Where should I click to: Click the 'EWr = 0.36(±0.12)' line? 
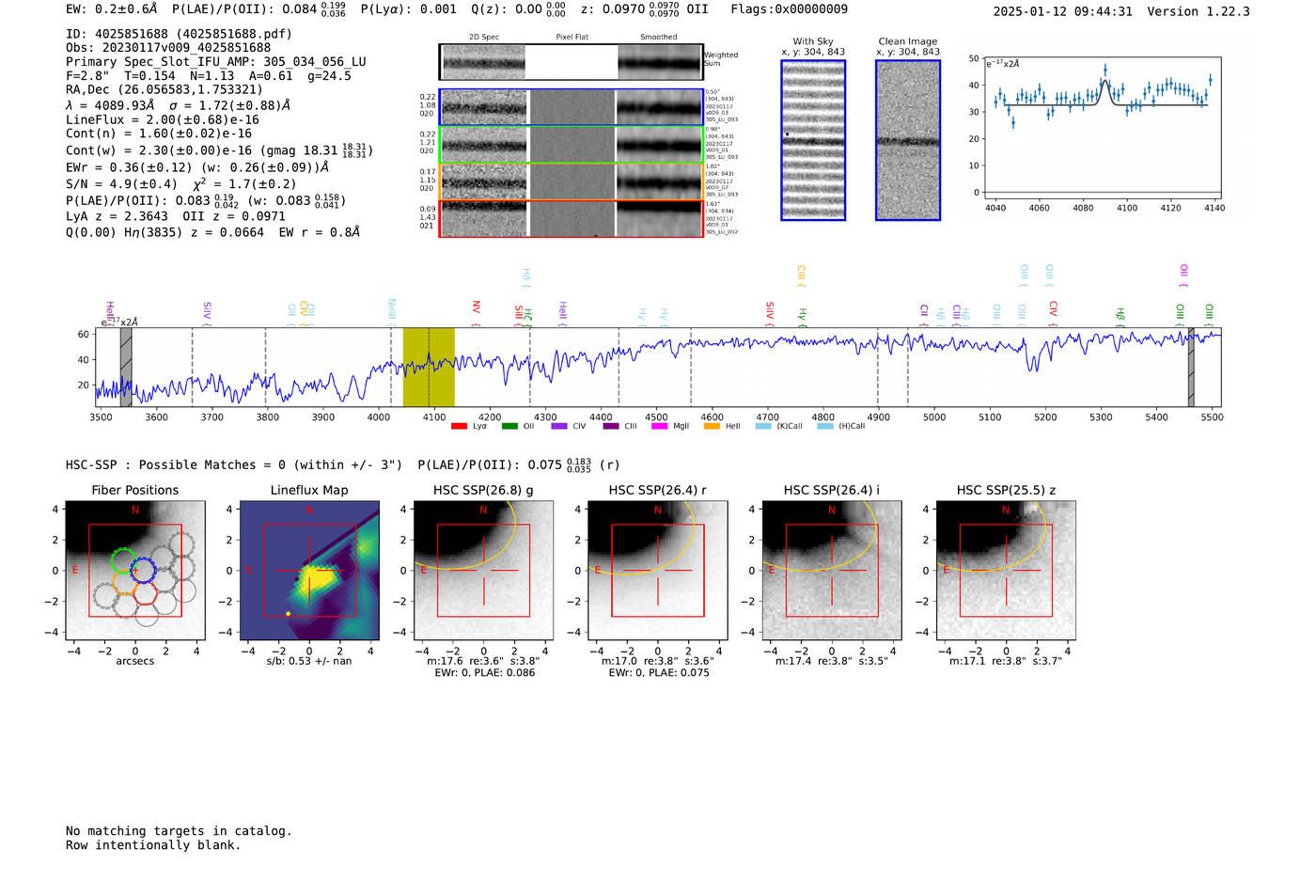click(197, 167)
